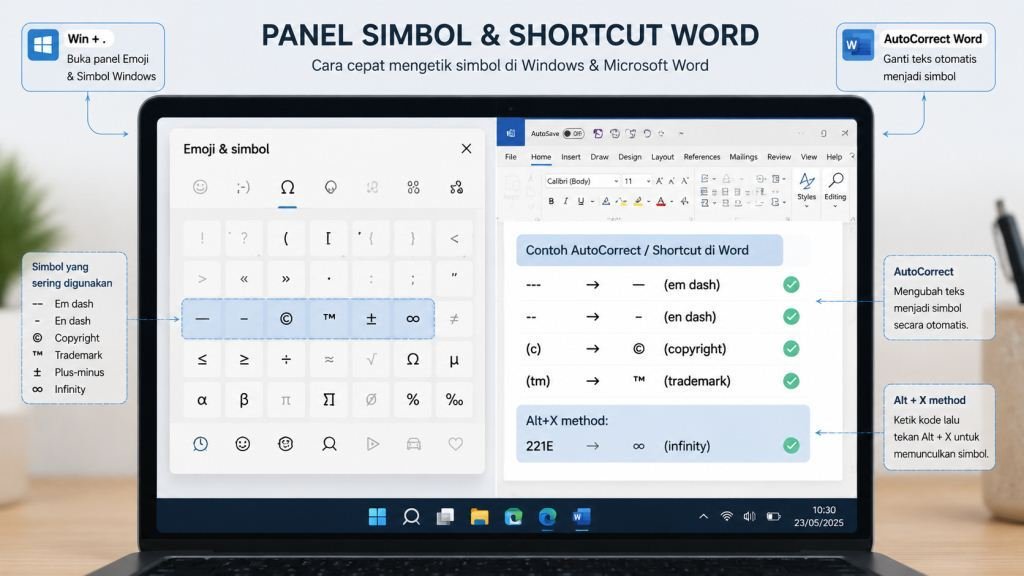Close the Emoji & simbol panel
This screenshot has width=1024, height=576.
(466, 148)
